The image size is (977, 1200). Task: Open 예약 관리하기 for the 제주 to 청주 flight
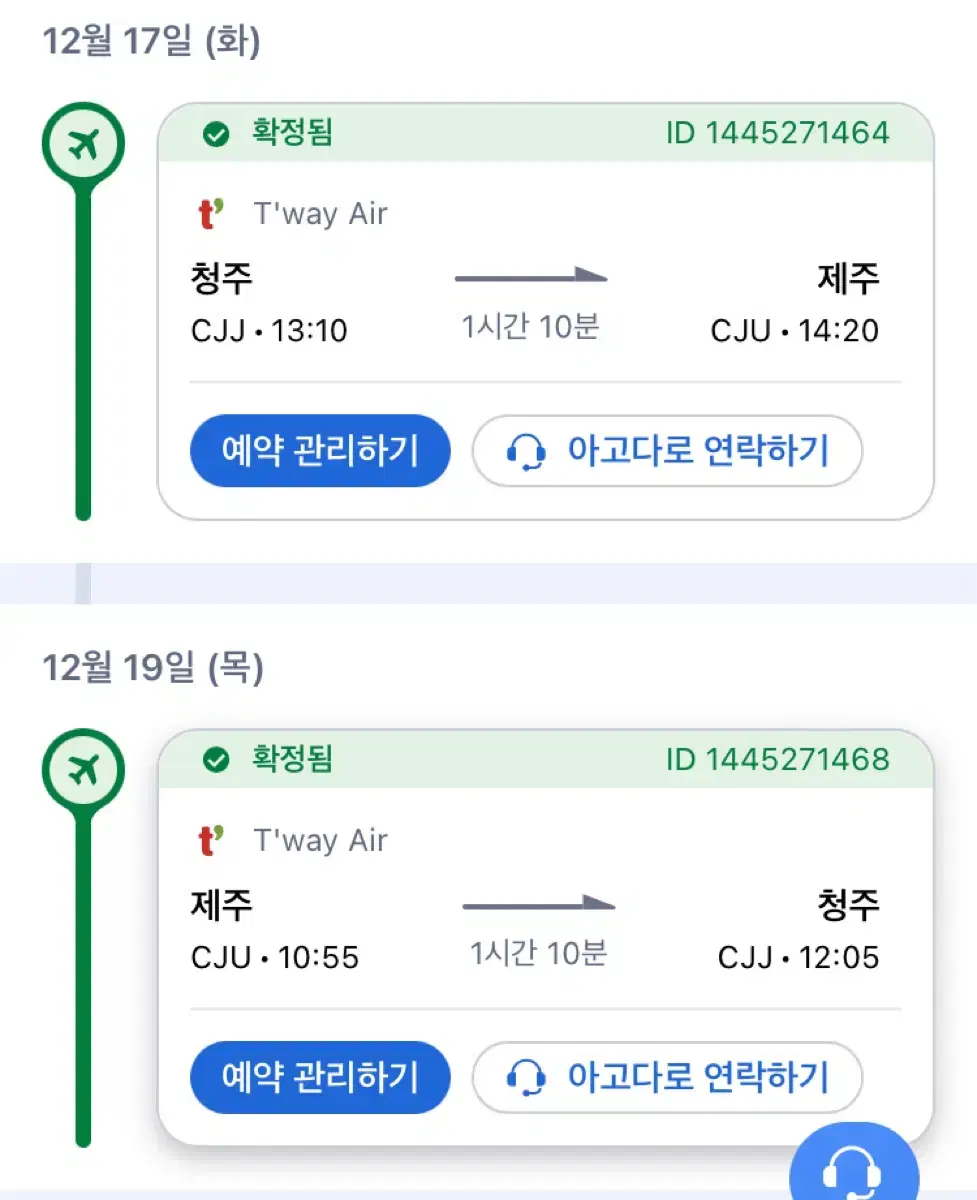[320, 1077]
